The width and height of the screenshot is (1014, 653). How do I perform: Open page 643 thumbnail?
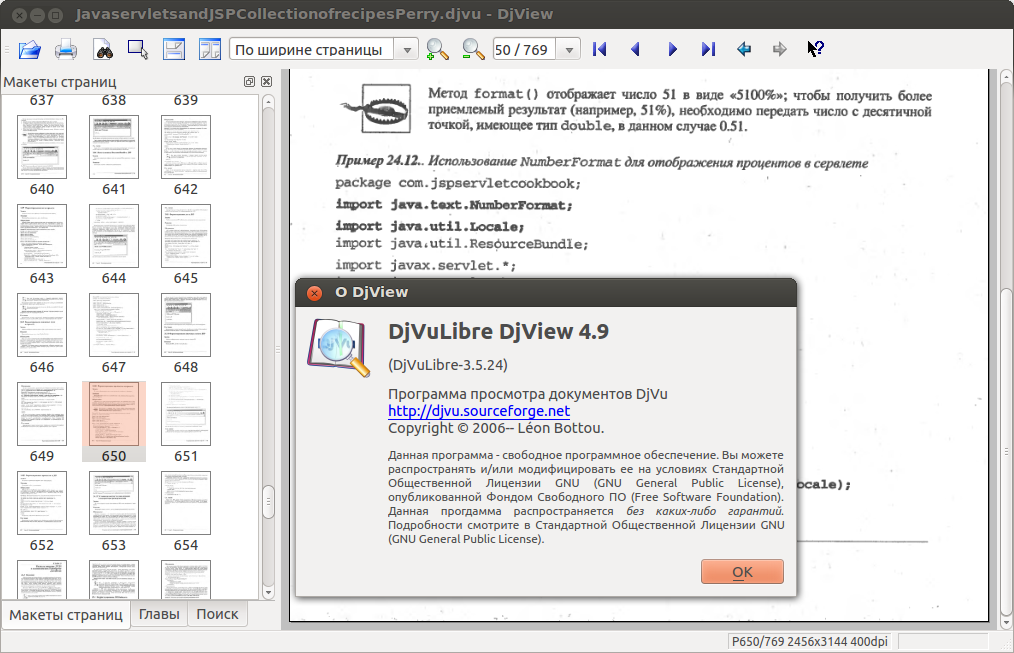point(42,236)
